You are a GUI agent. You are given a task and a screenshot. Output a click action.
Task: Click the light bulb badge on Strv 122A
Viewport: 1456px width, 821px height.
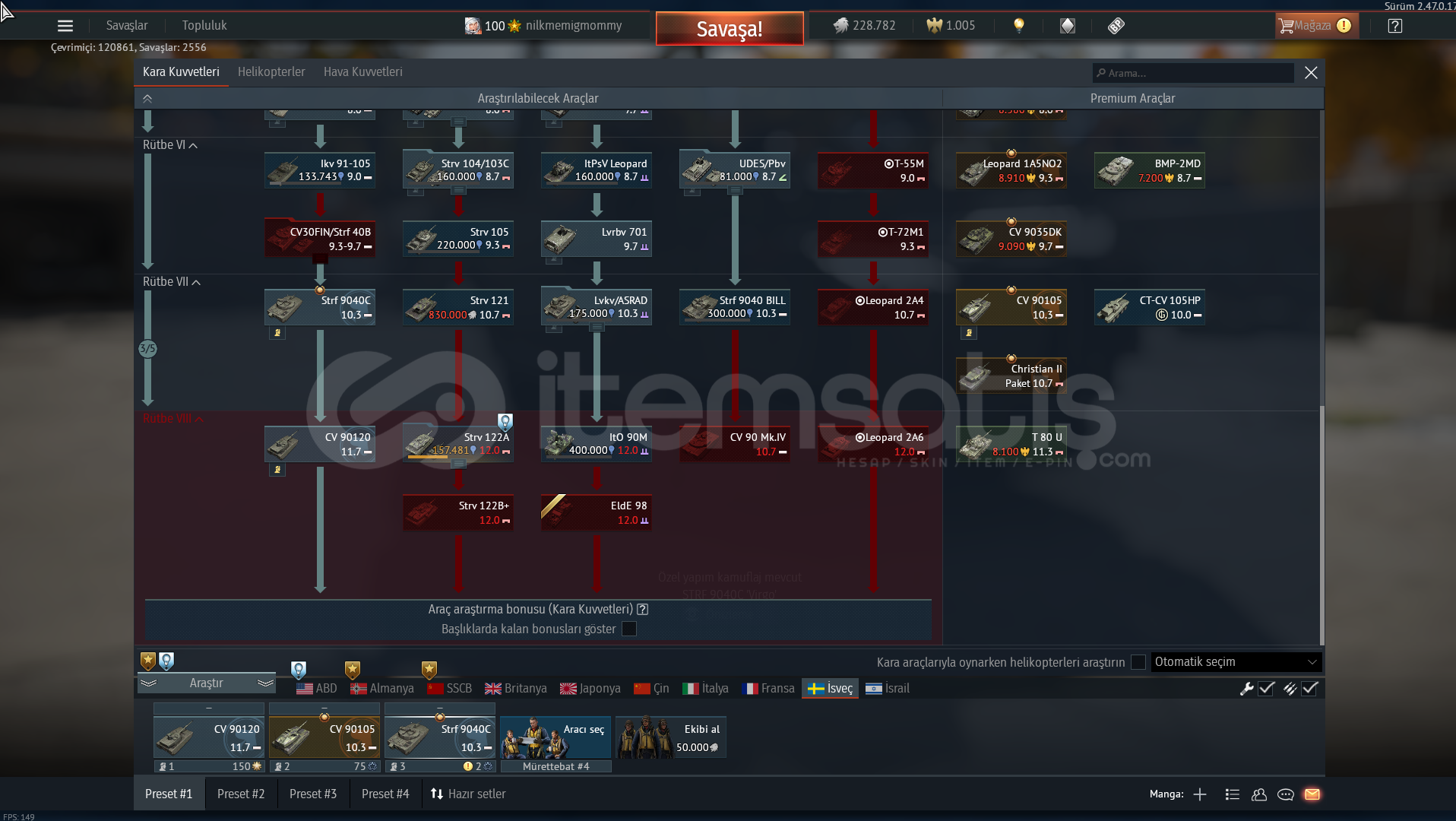click(x=505, y=422)
